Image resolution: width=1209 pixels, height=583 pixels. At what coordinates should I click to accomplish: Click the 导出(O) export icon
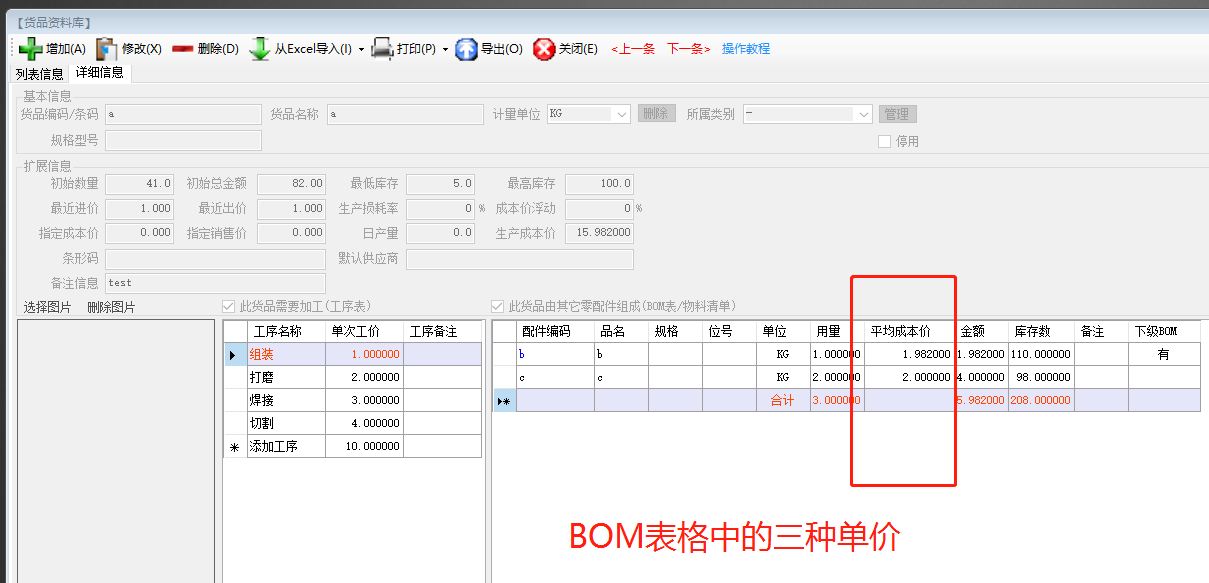pyautogui.click(x=468, y=48)
